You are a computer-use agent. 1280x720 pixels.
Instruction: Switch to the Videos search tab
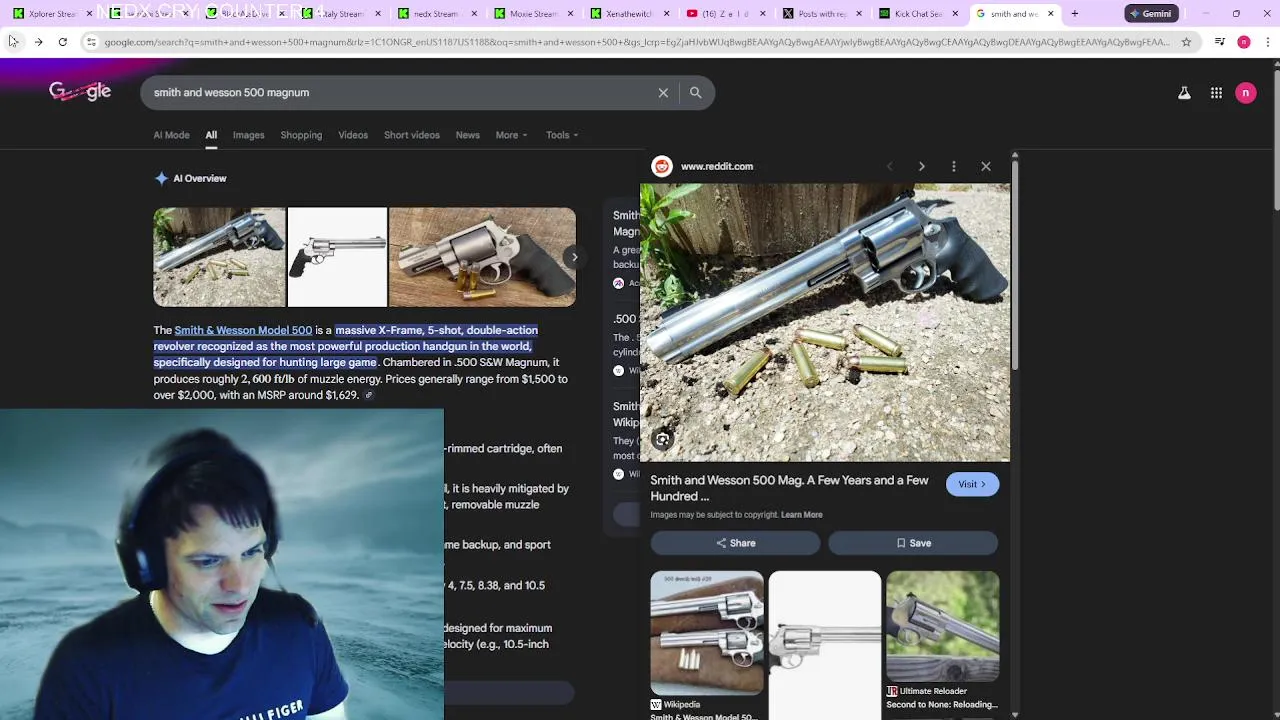pos(353,135)
